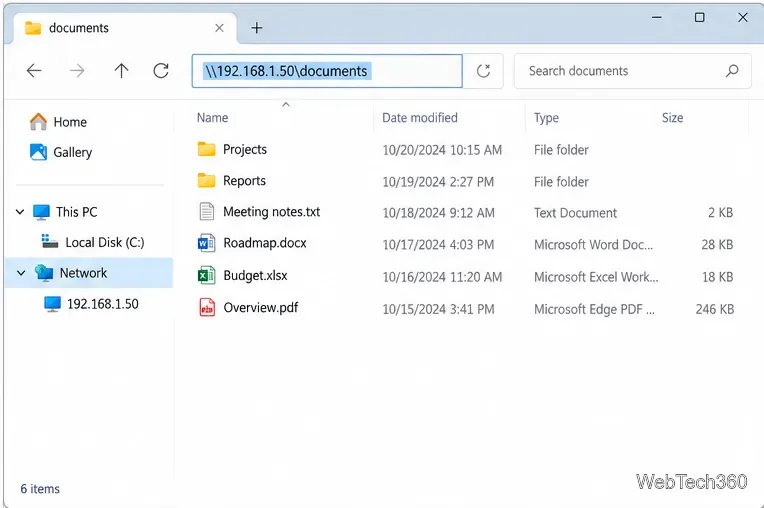Click date 10/16/2024 11:20 AM
This screenshot has height=508, width=764.
click(442, 277)
